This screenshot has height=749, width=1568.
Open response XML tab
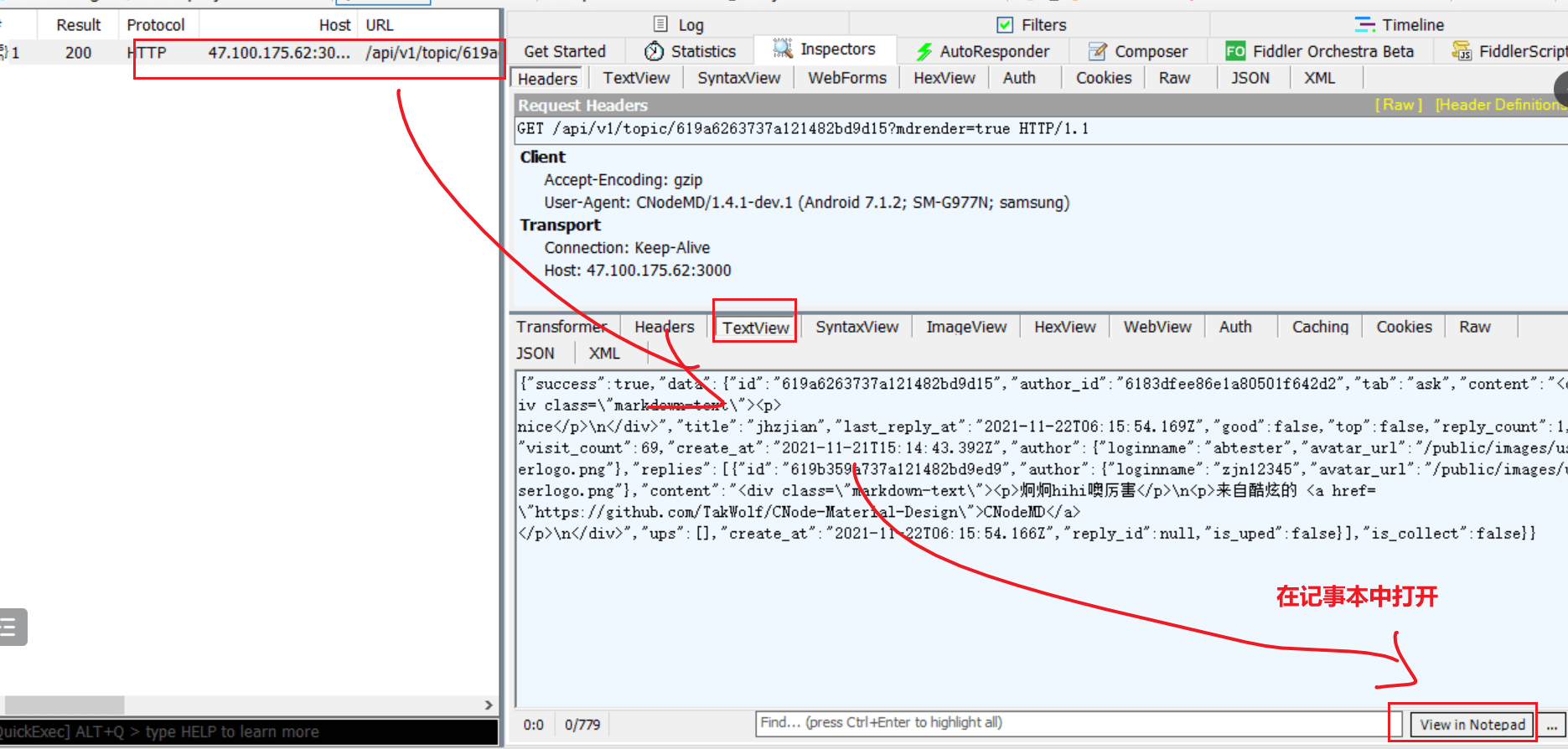[x=603, y=354]
